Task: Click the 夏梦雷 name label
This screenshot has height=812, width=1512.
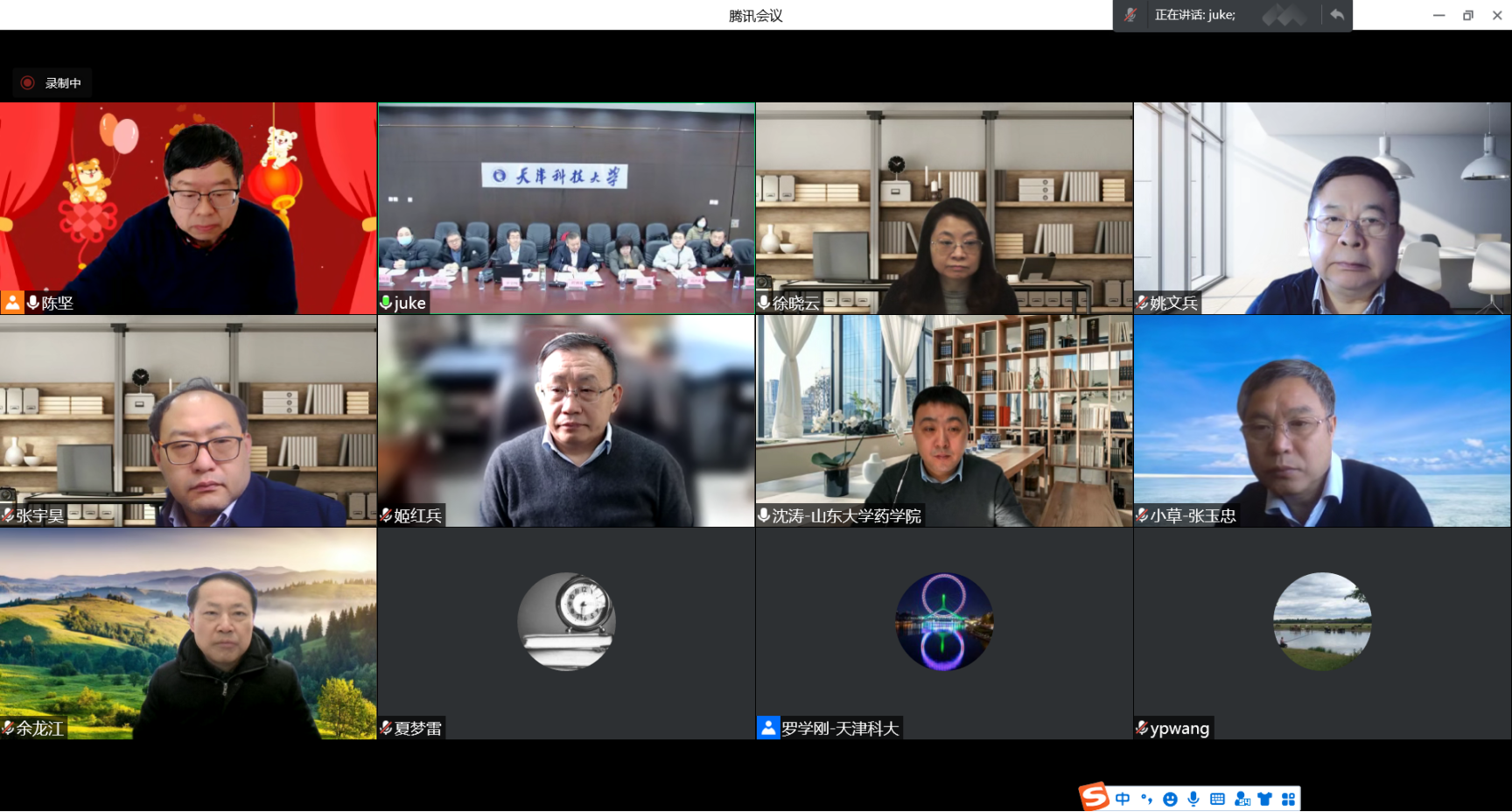Action: (x=418, y=728)
